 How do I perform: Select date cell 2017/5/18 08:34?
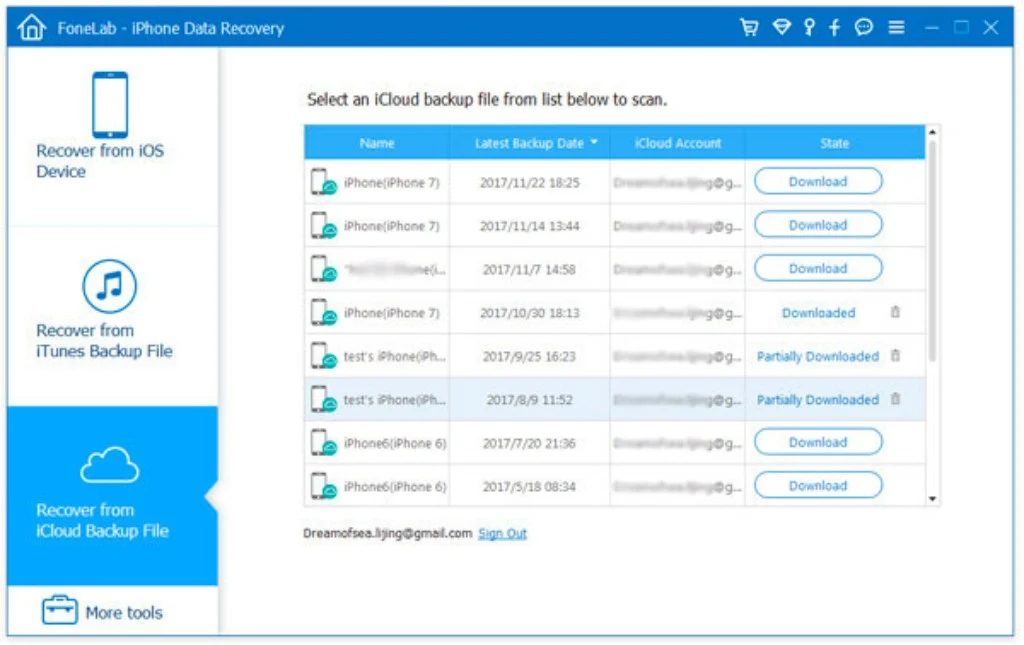529,486
